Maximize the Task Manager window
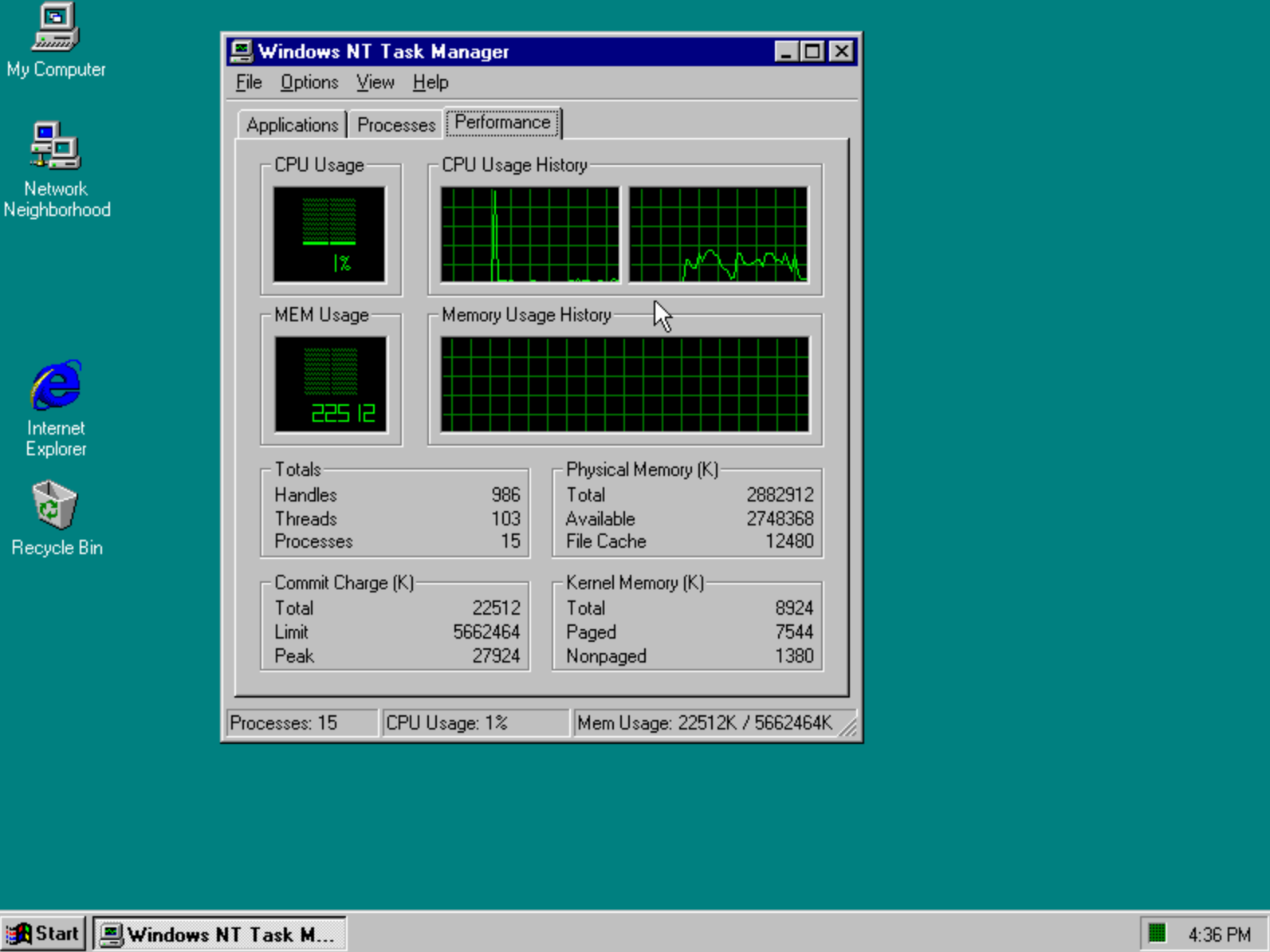The height and width of the screenshot is (952, 1270). pos(812,52)
